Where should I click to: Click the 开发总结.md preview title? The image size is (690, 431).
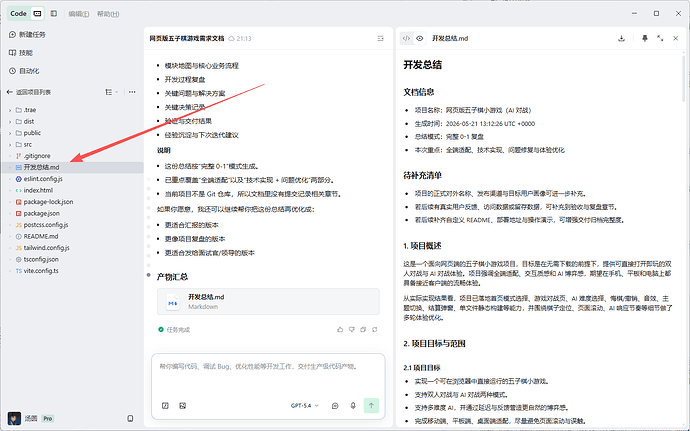click(x=450, y=38)
